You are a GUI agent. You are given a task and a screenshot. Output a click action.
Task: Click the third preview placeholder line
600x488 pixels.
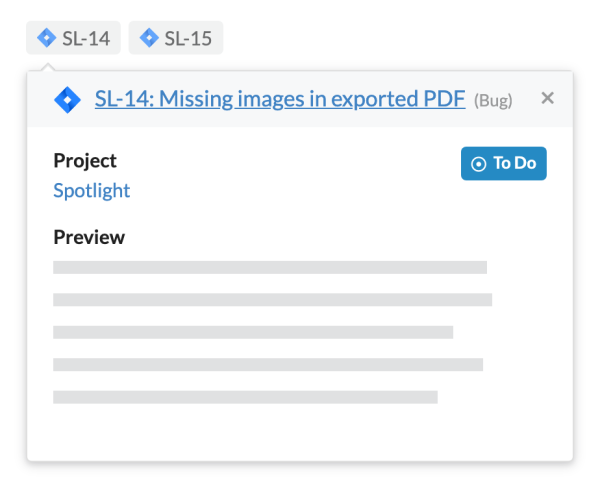click(252, 332)
